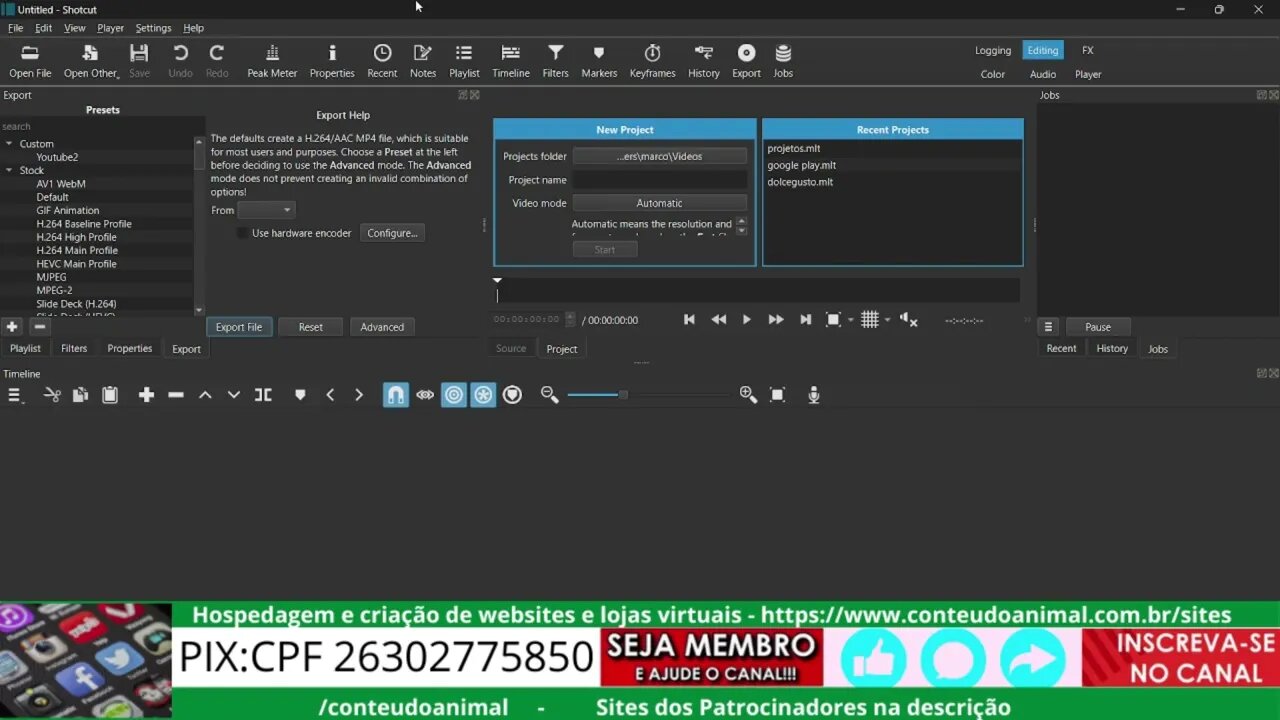Switch to the Filters tab

tap(74, 349)
